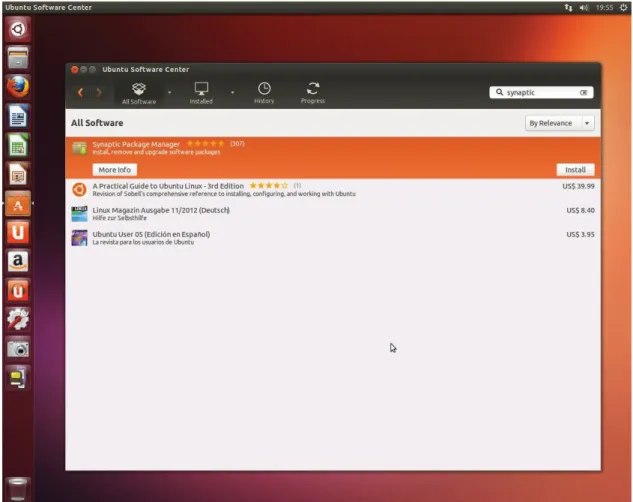The height and width of the screenshot is (502, 633).
Task: Click the US$ 3.95 price
Action: (x=580, y=234)
